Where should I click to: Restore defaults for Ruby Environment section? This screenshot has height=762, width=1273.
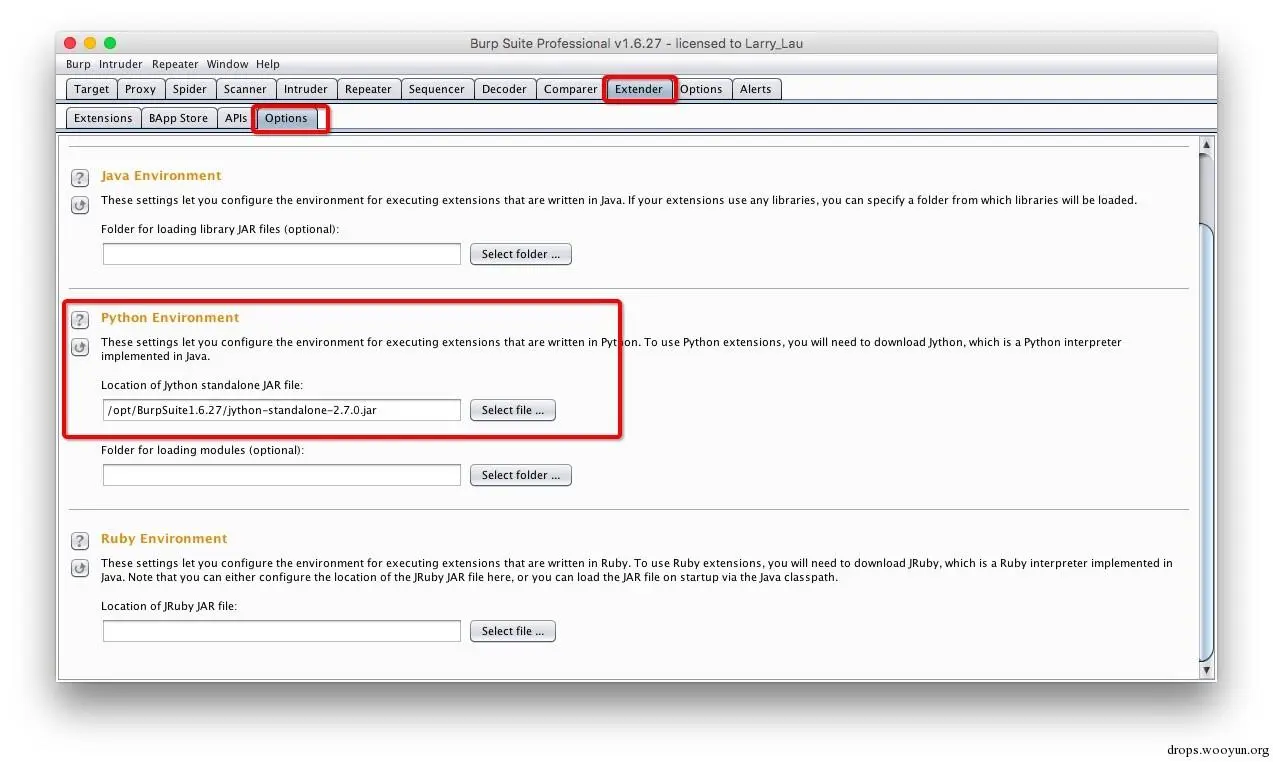pyautogui.click(x=80, y=568)
